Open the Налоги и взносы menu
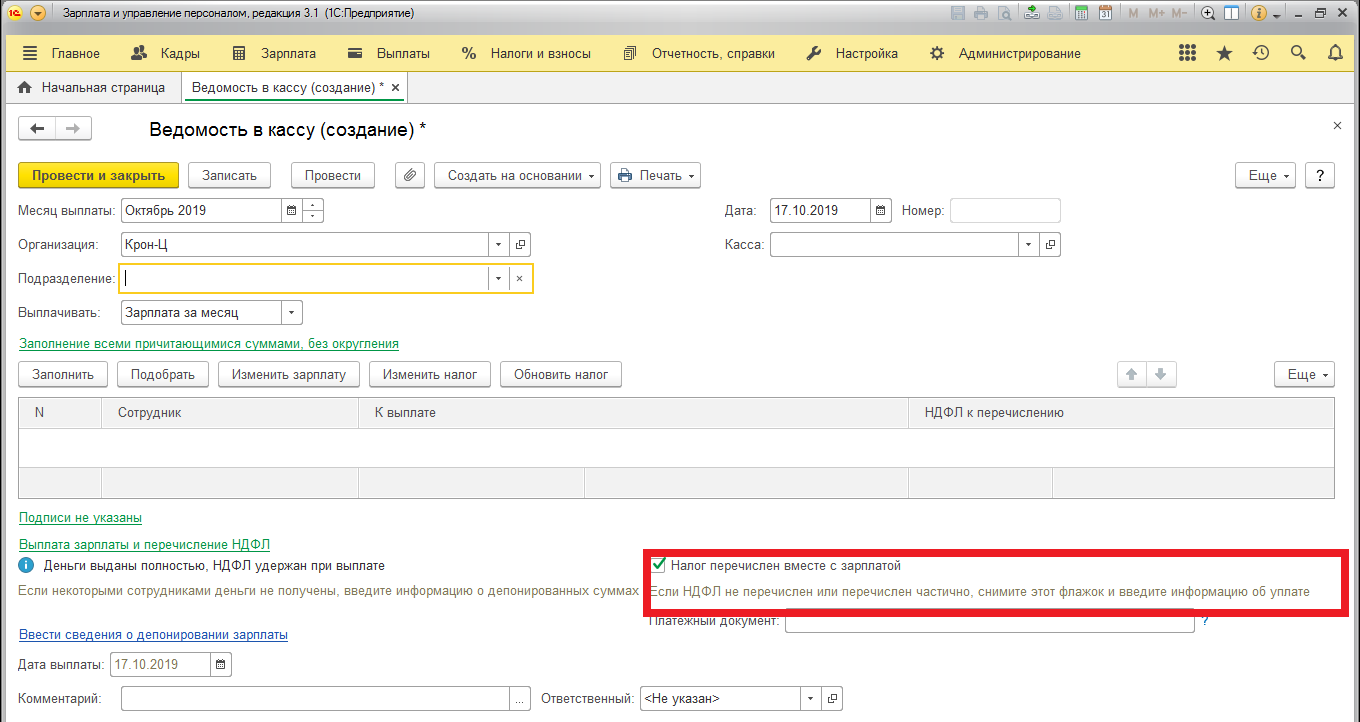The height and width of the screenshot is (722, 1360). (526, 53)
